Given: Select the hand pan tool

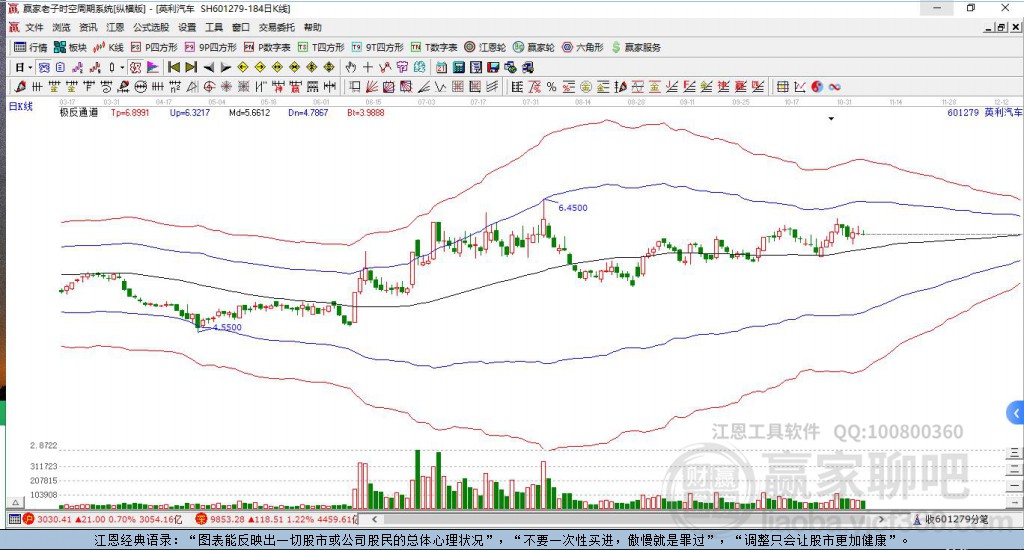Looking at the screenshot, I should pos(351,67).
